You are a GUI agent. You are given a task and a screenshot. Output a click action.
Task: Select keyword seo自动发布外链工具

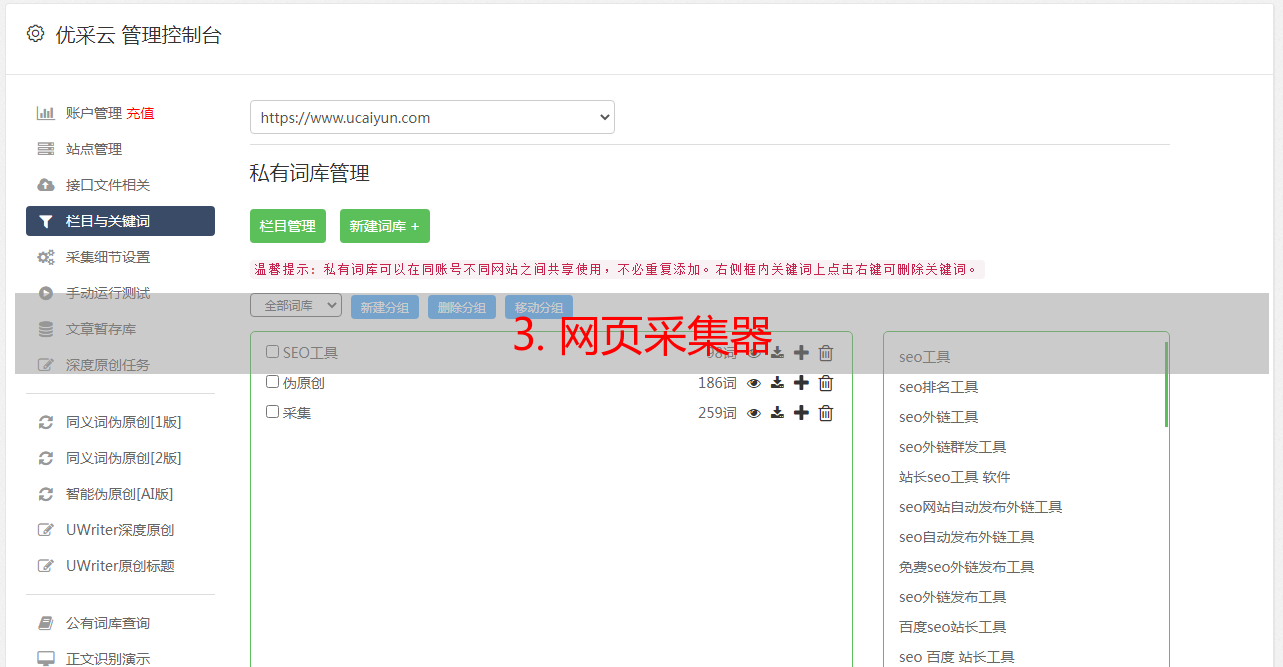[966, 537]
